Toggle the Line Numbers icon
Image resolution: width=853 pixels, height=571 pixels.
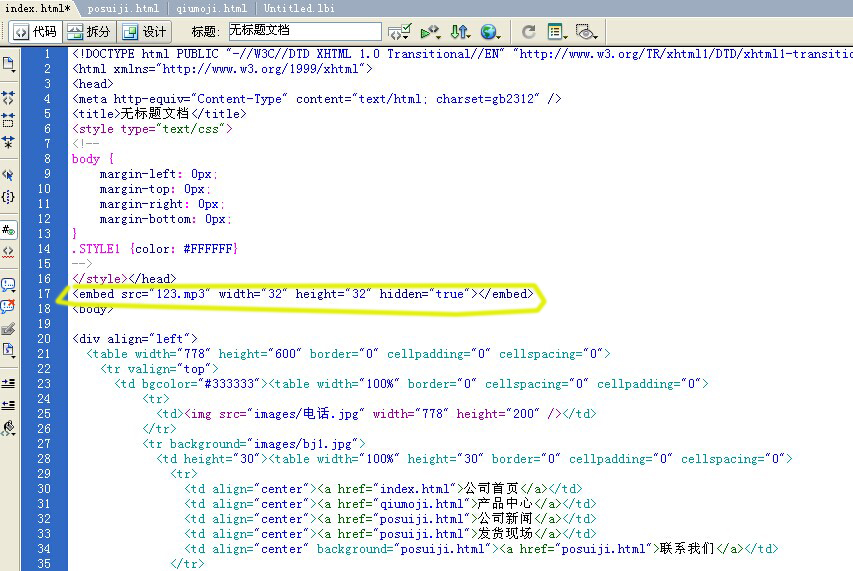point(8,230)
